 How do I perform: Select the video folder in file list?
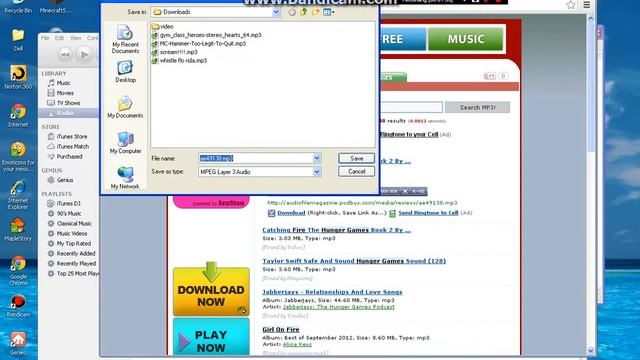pos(162,27)
